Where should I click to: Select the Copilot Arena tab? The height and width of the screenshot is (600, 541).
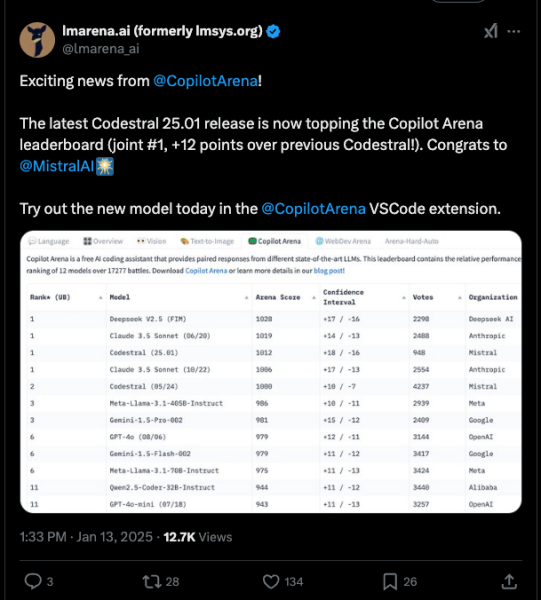click(275, 241)
